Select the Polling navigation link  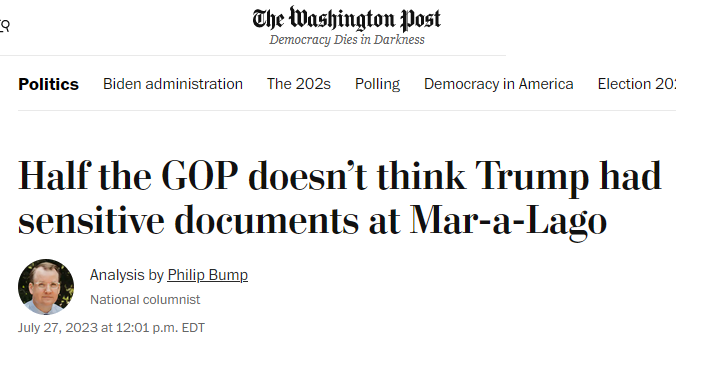pyautogui.click(x=377, y=84)
